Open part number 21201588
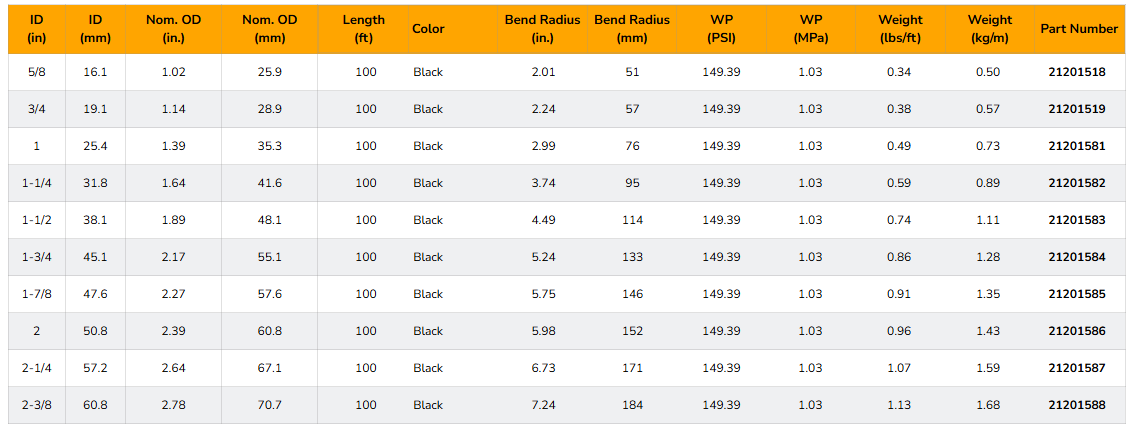The width and height of the screenshot is (1131, 431). pos(1077,405)
